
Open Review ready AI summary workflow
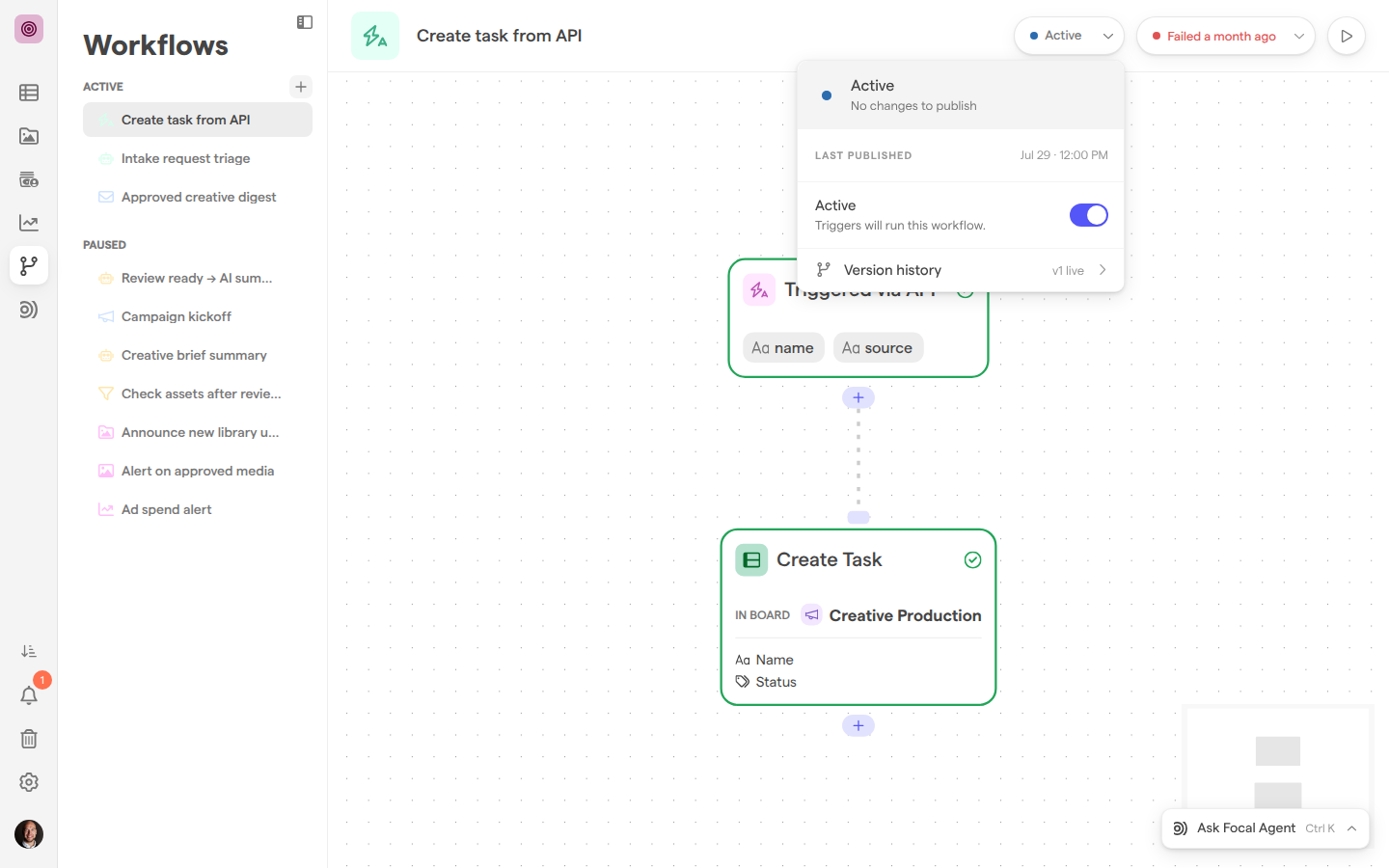click(x=198, y=278)
